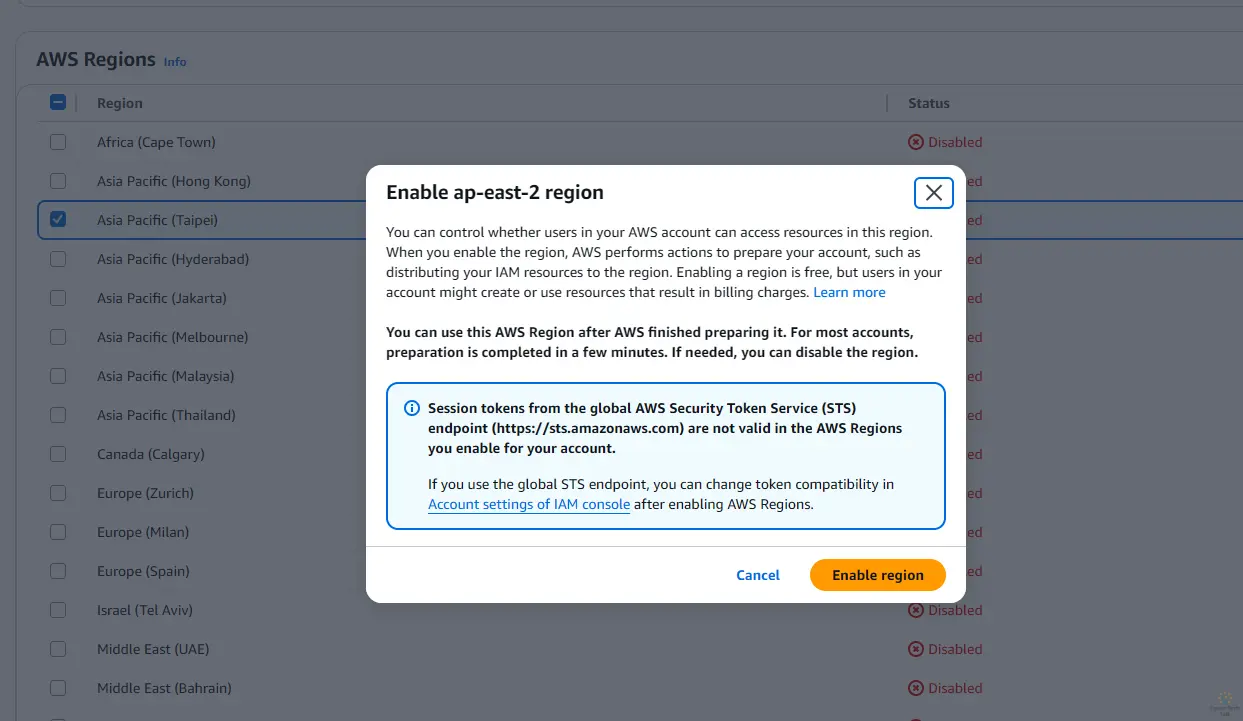1243x721 pixels.
Task: Check the Europe (Spain) checkbox
Action: tap(58, 571)
